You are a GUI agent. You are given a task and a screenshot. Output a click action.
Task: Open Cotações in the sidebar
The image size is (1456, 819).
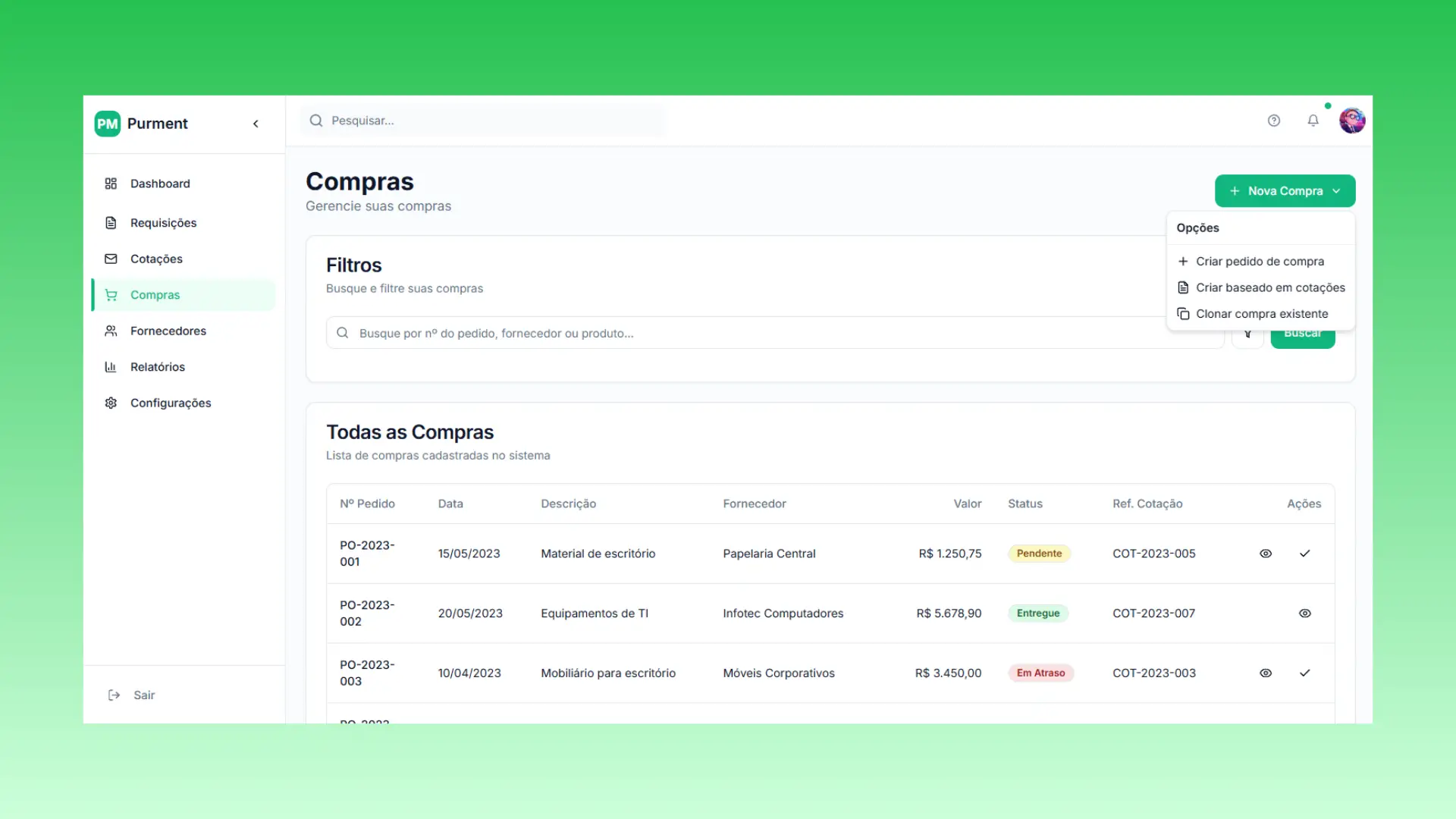(184, 259)
